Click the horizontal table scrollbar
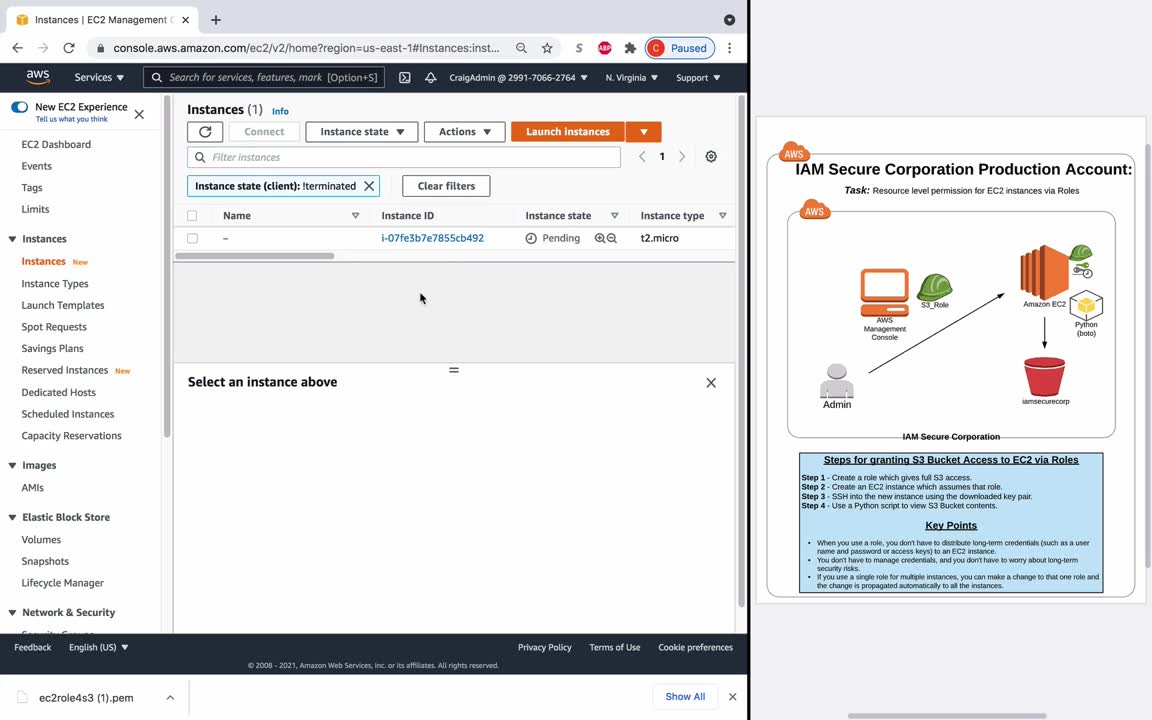1152x720 pixels. [254, 256]
